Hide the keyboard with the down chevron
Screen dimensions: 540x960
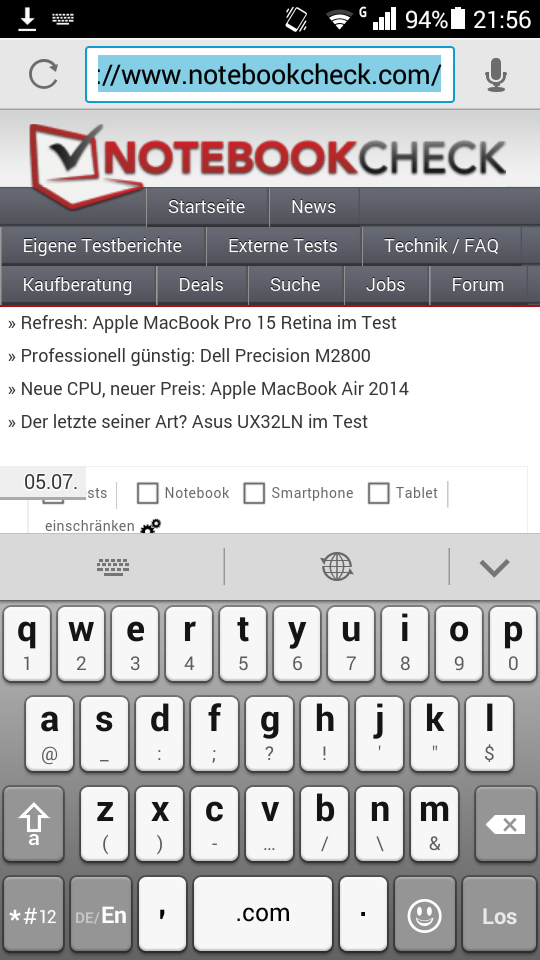click(495, 568)
